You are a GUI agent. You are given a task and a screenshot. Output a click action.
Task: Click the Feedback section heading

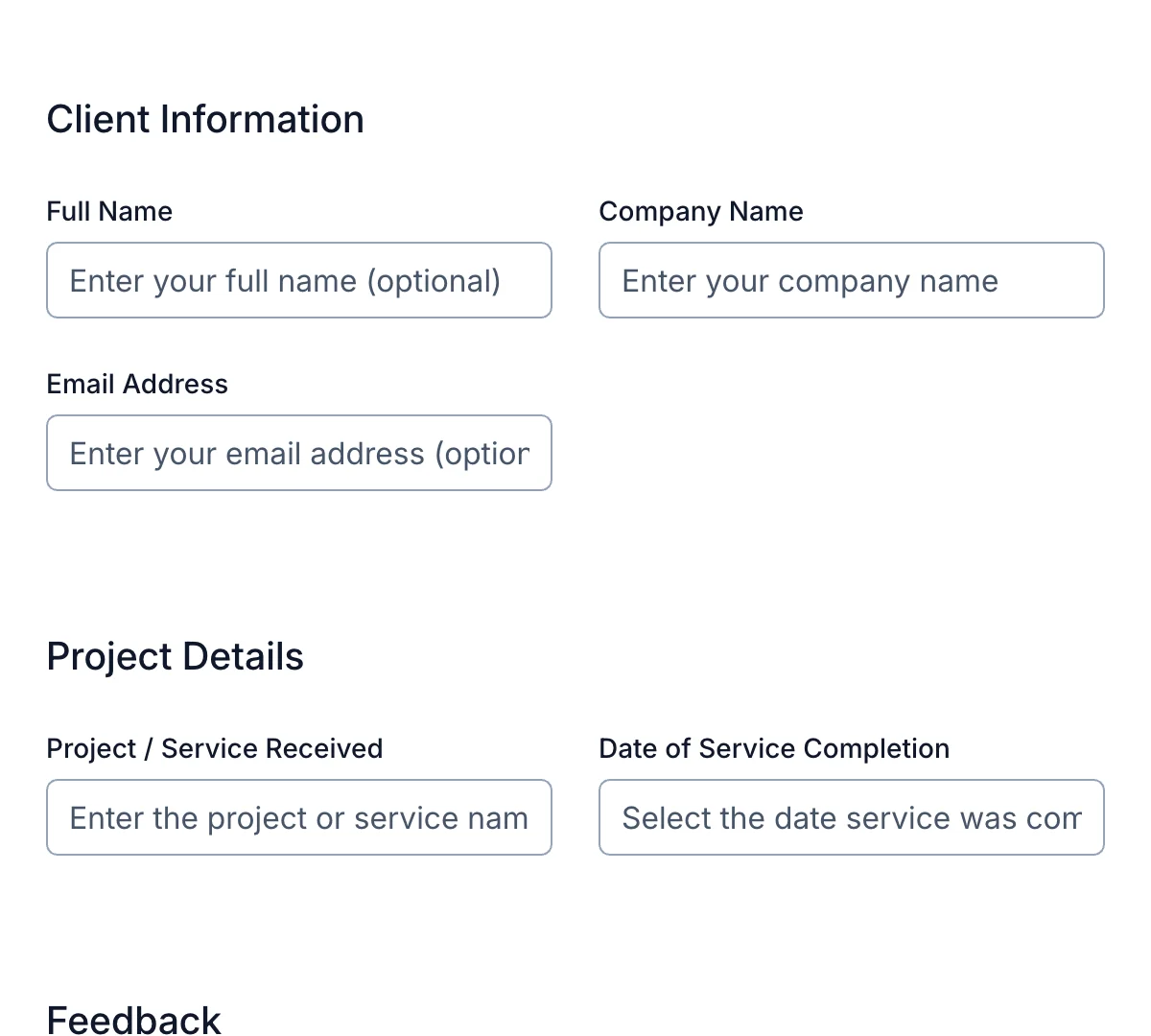133,1020
